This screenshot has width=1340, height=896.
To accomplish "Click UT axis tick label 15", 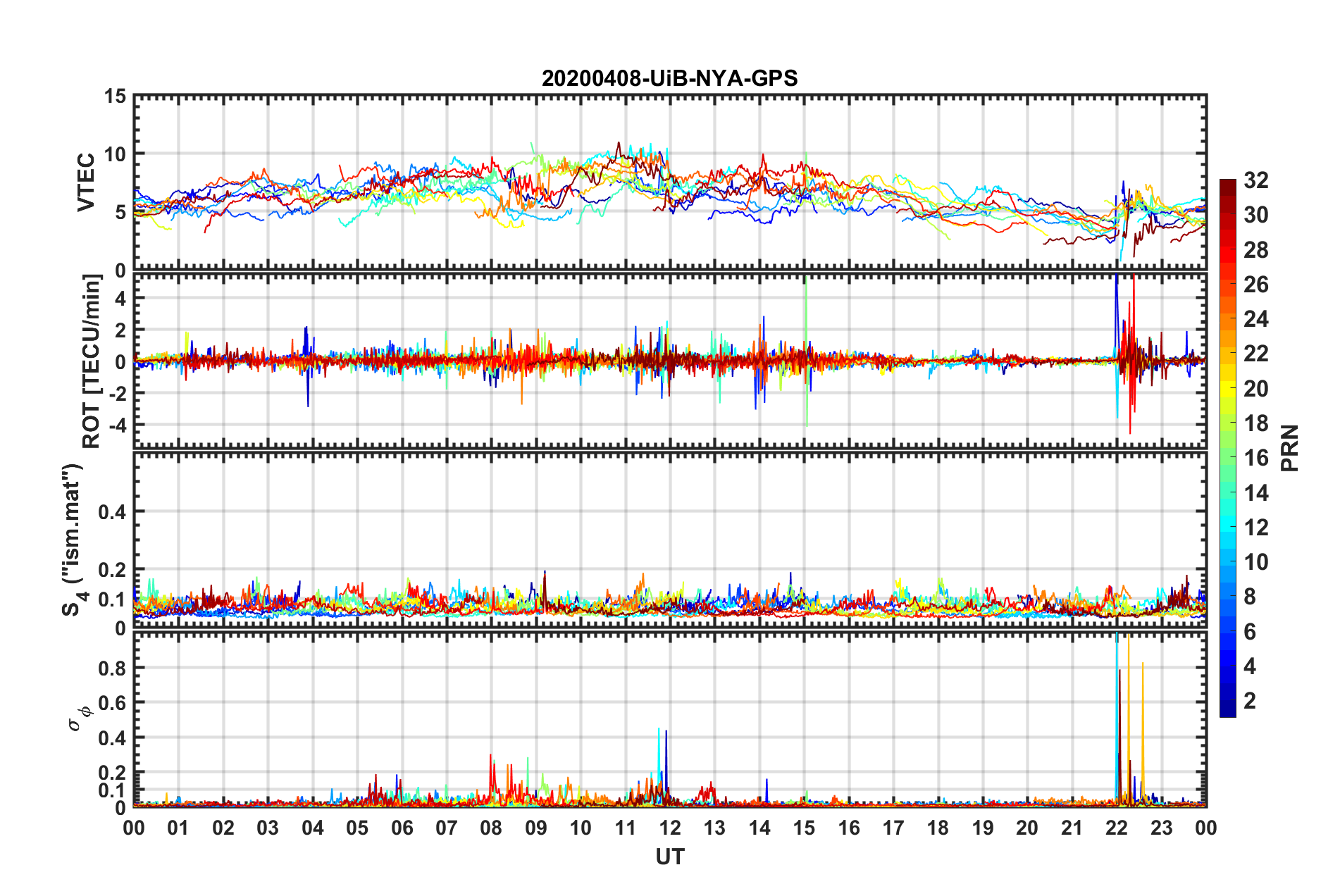I will [x=804, y=828].
